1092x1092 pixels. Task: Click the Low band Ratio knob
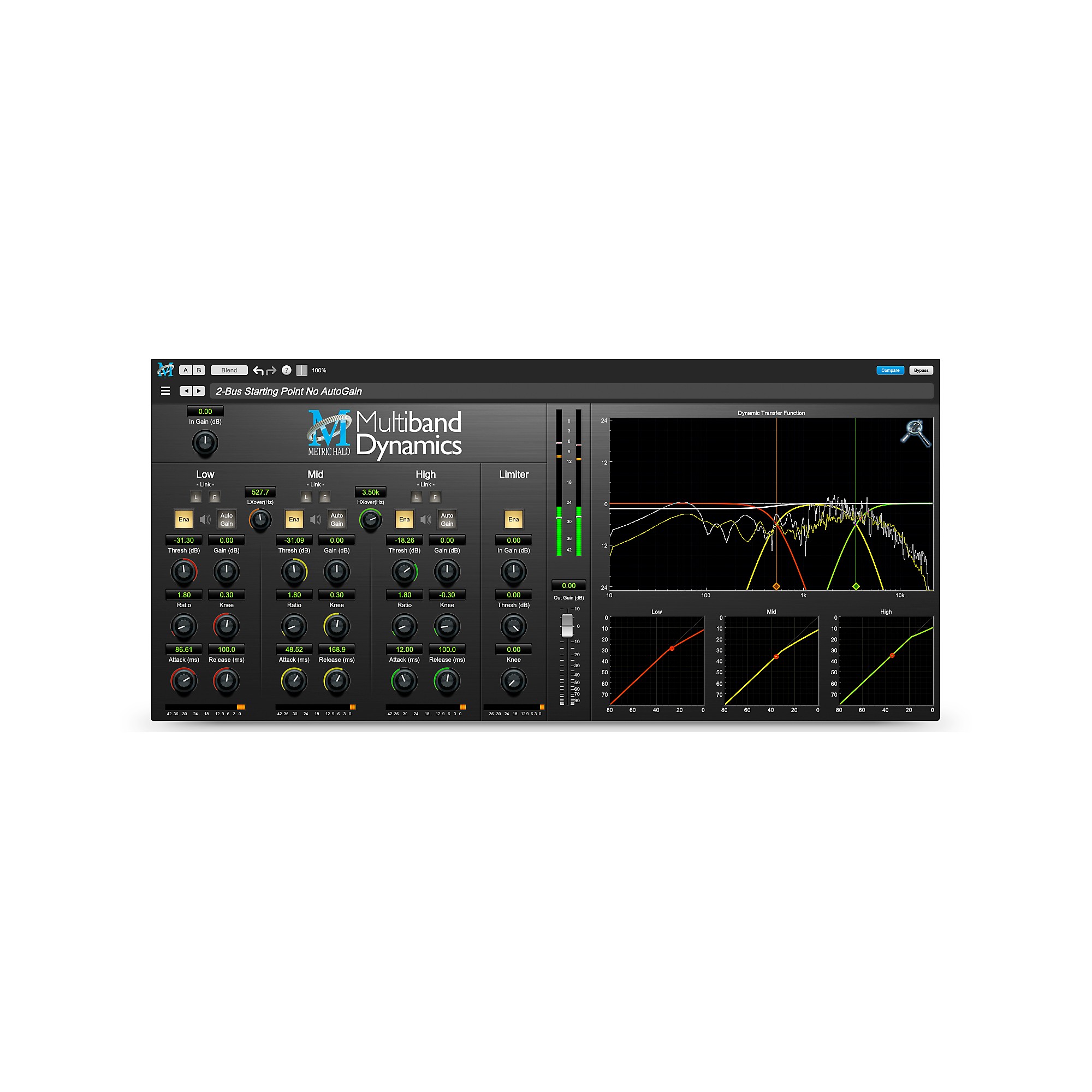[x=183, y=626]
